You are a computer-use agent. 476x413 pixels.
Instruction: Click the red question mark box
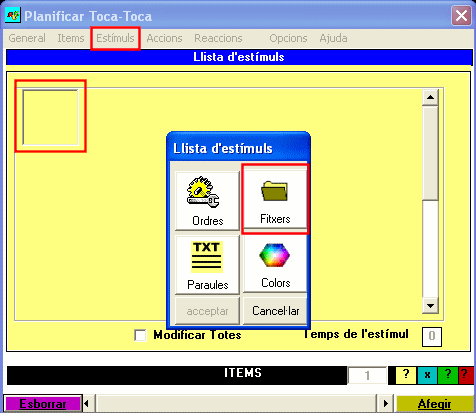click(x=466, y=375)
